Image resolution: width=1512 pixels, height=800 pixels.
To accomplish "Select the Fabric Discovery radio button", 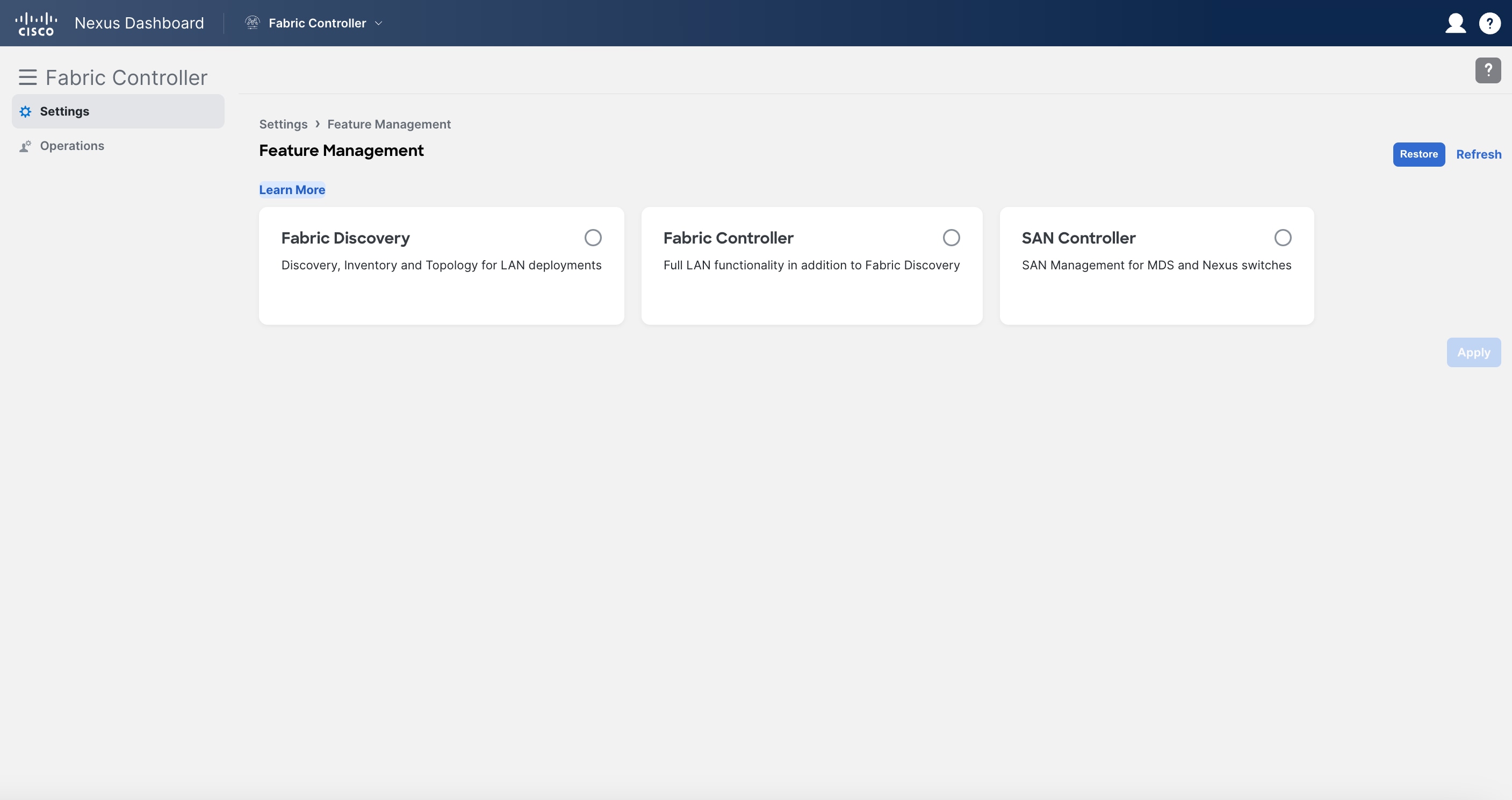I will click(x=593, y=237).
